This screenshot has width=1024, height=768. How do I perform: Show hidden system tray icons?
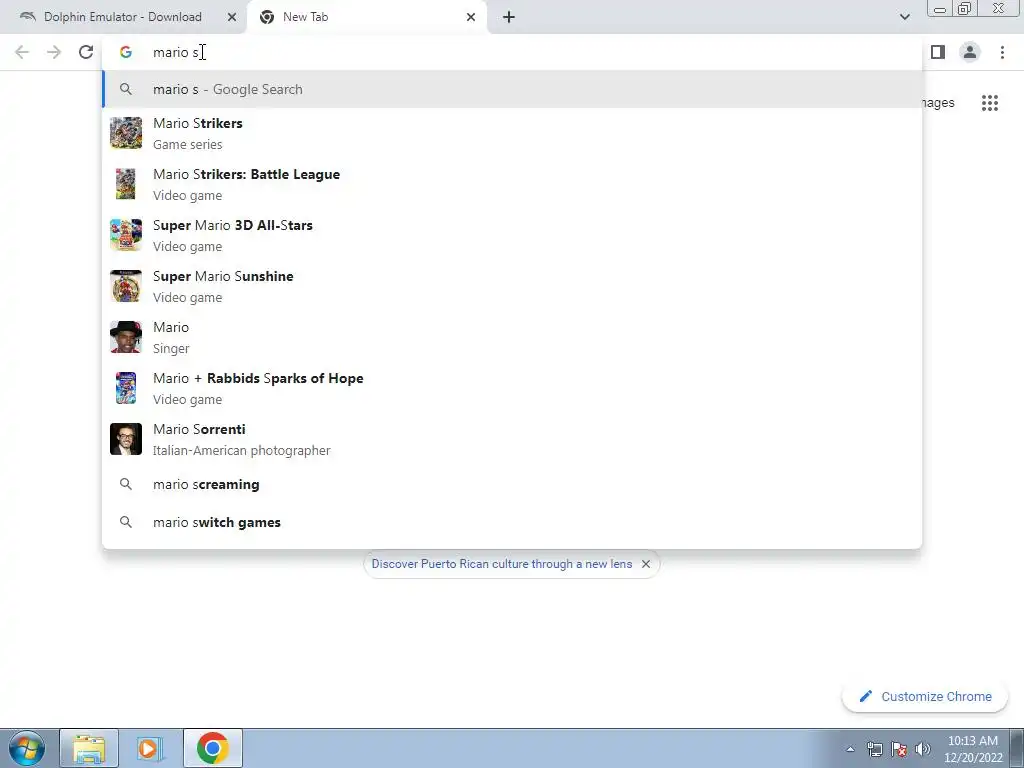[x=850, y=749]
